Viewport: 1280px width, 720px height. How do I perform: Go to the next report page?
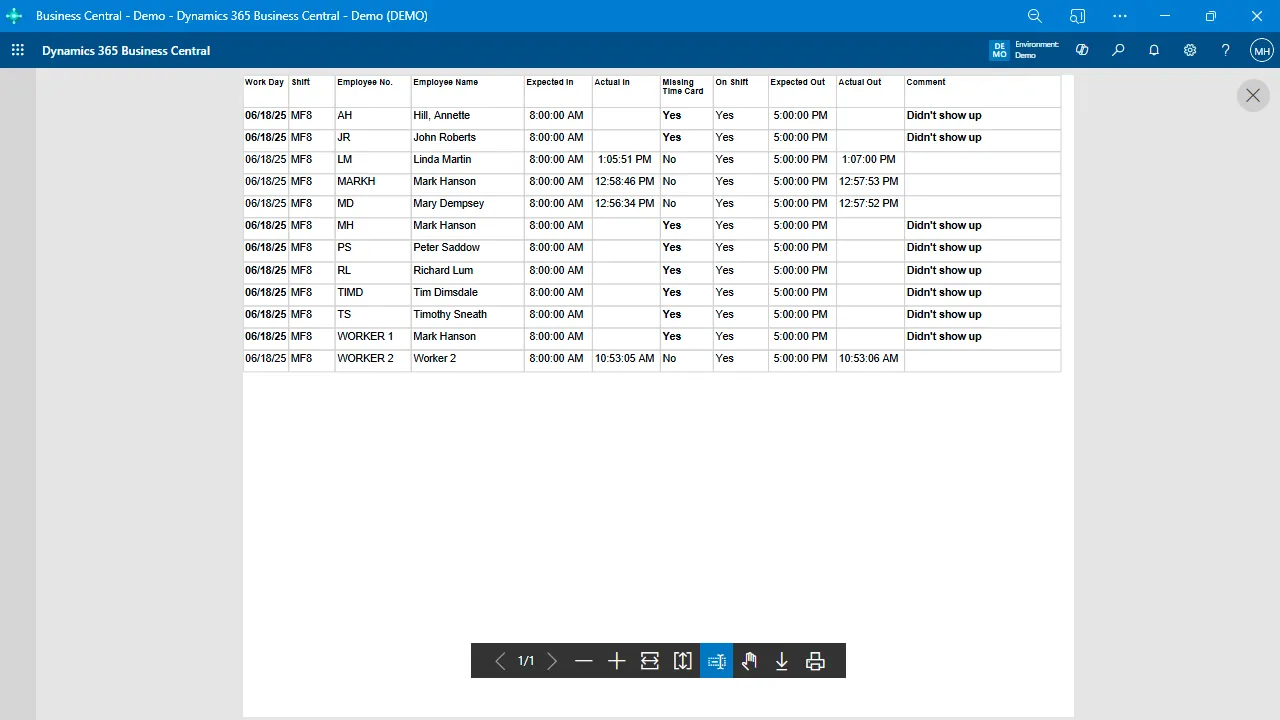[552, 661]
